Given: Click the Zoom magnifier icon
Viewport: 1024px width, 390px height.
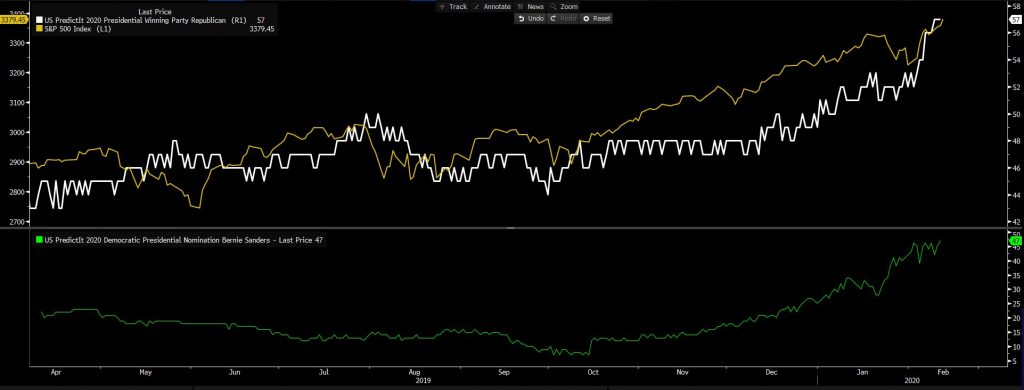Looking at the screenshot, I should click(x=553, y=7).
